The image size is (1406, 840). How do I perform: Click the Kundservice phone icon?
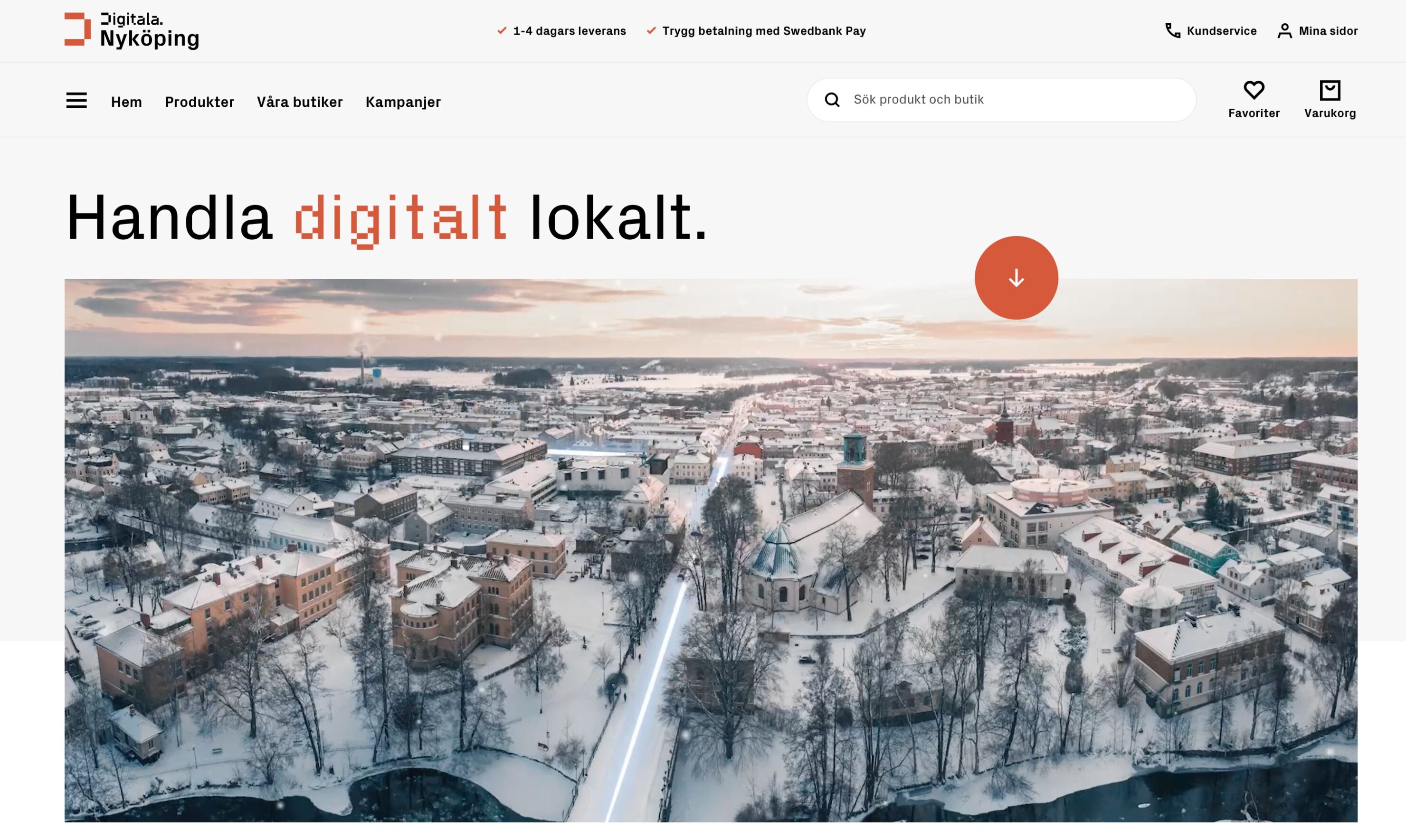1172,30
